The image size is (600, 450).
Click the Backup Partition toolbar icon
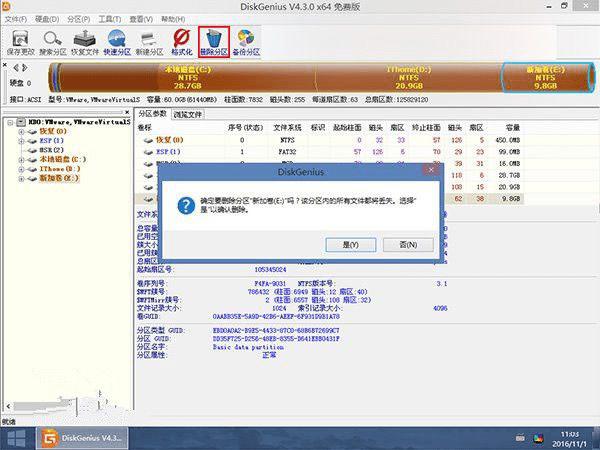pos(246,42)
